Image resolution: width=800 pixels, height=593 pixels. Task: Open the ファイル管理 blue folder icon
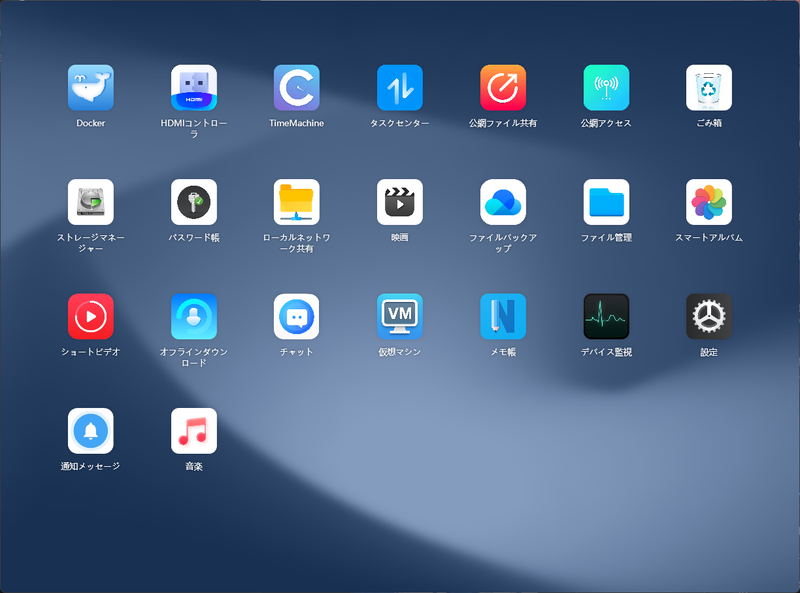pos(606,202)
